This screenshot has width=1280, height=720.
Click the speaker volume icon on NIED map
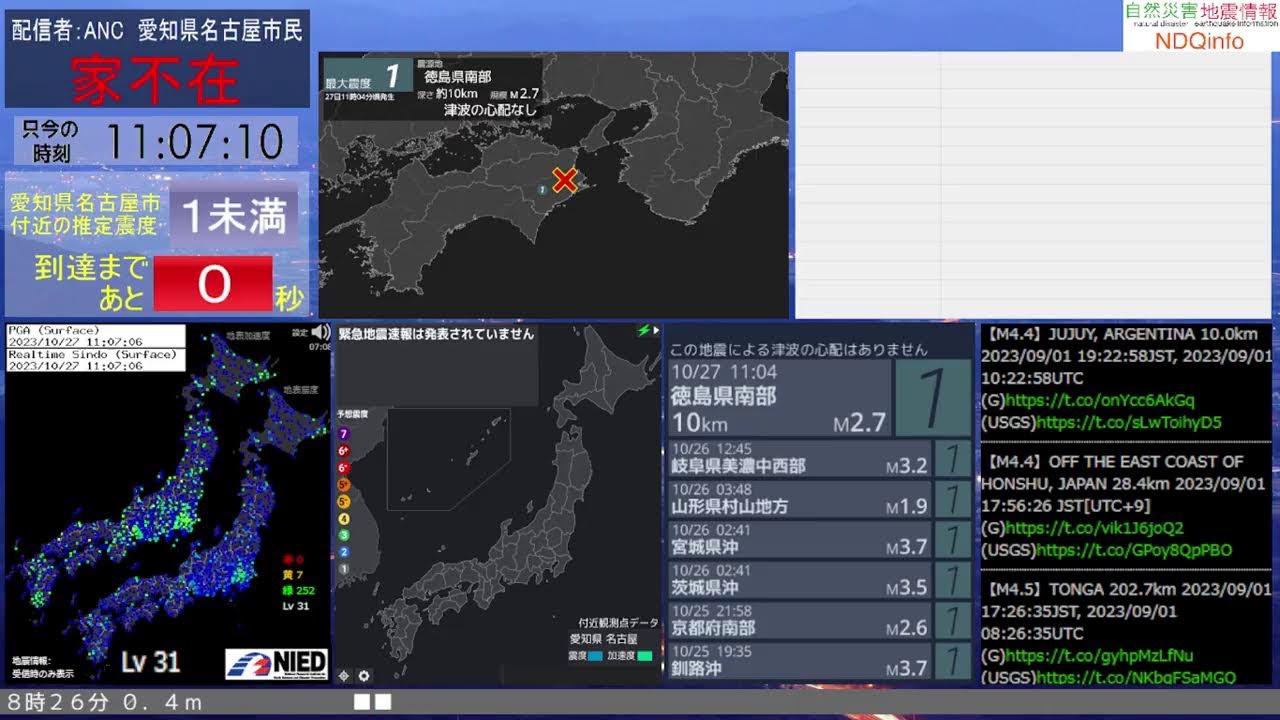pos(320,333)
